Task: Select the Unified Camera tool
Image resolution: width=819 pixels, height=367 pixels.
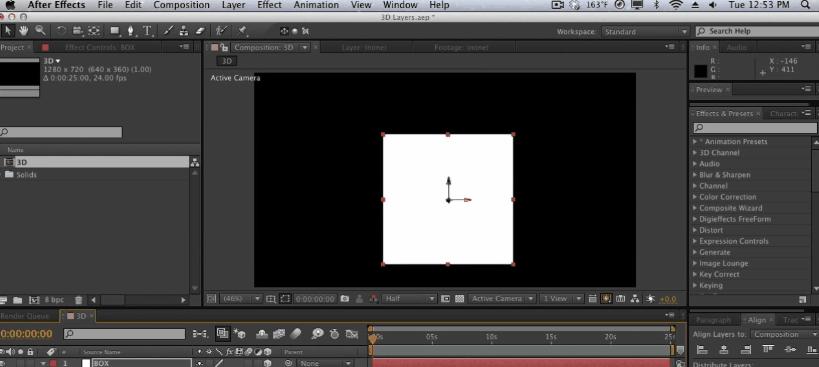Action: click(77, 31)
